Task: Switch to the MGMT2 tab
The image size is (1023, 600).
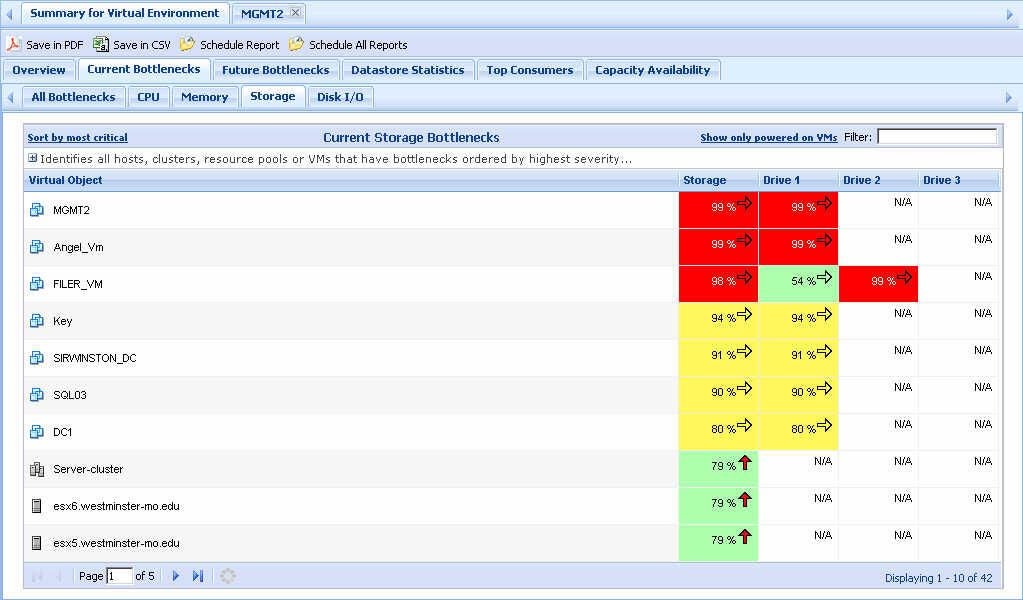Action: tap(262, 14)
